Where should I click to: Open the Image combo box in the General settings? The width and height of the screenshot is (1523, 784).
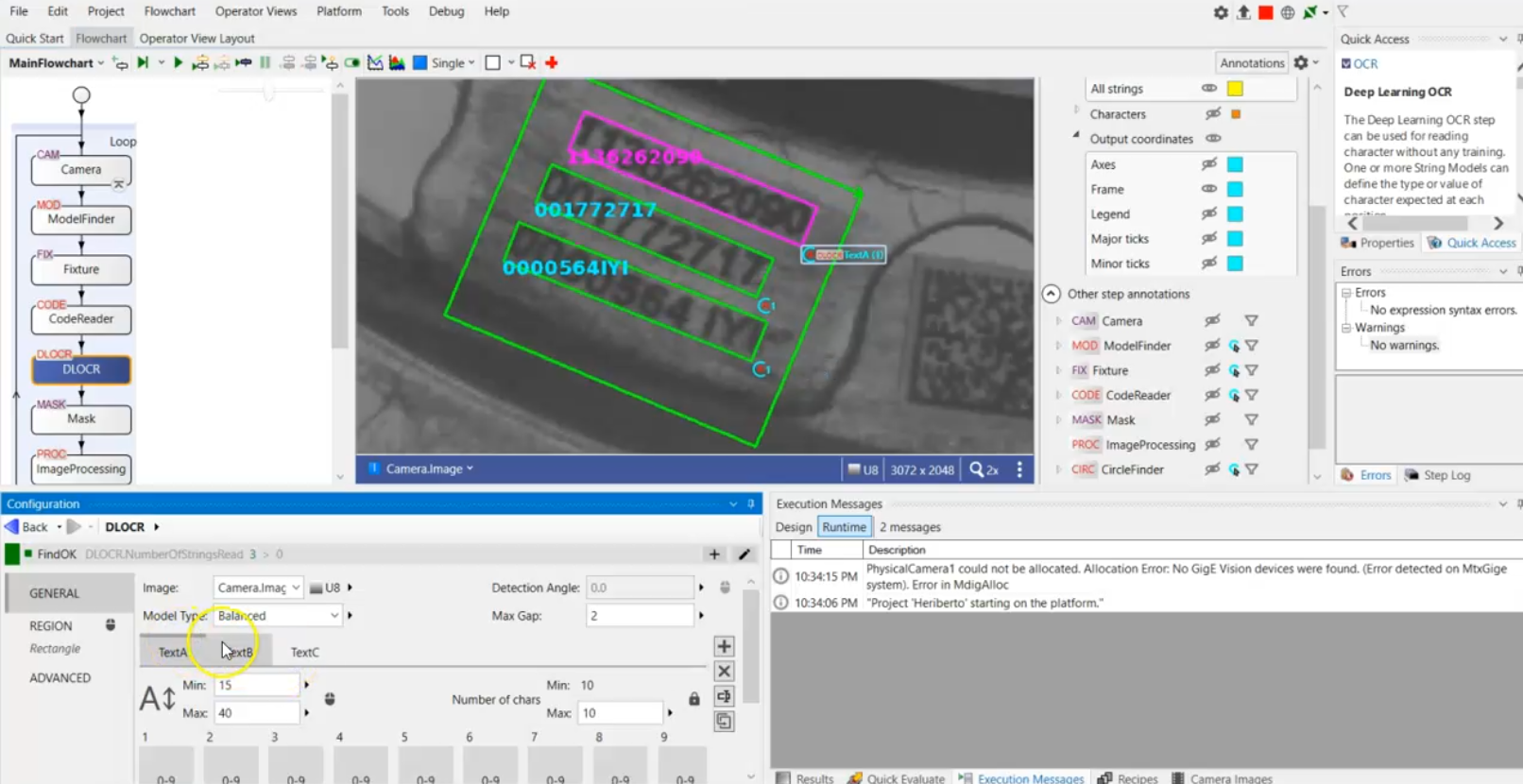tap(258, 588)
